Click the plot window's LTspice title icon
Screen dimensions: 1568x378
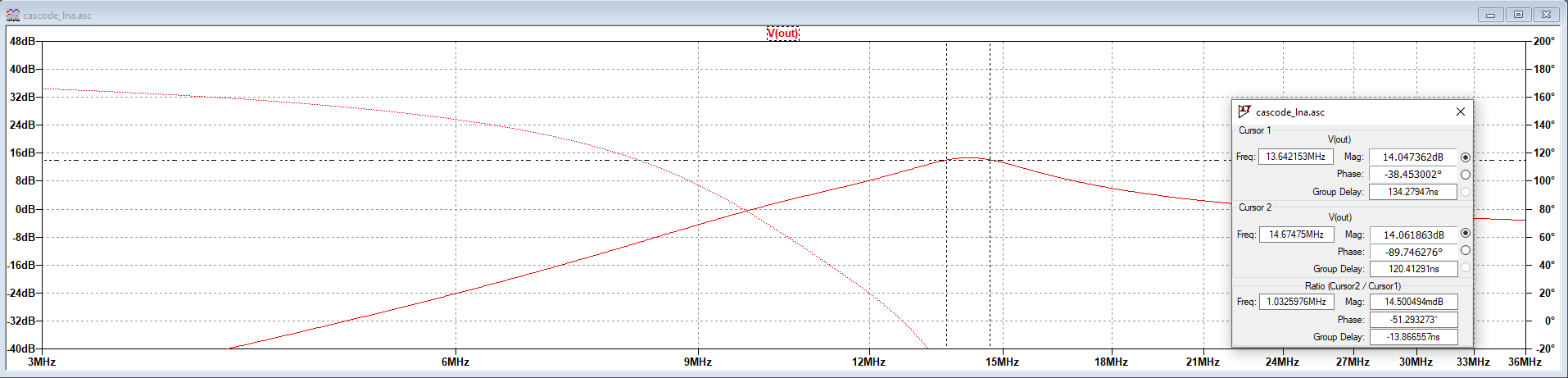(12, 15)
